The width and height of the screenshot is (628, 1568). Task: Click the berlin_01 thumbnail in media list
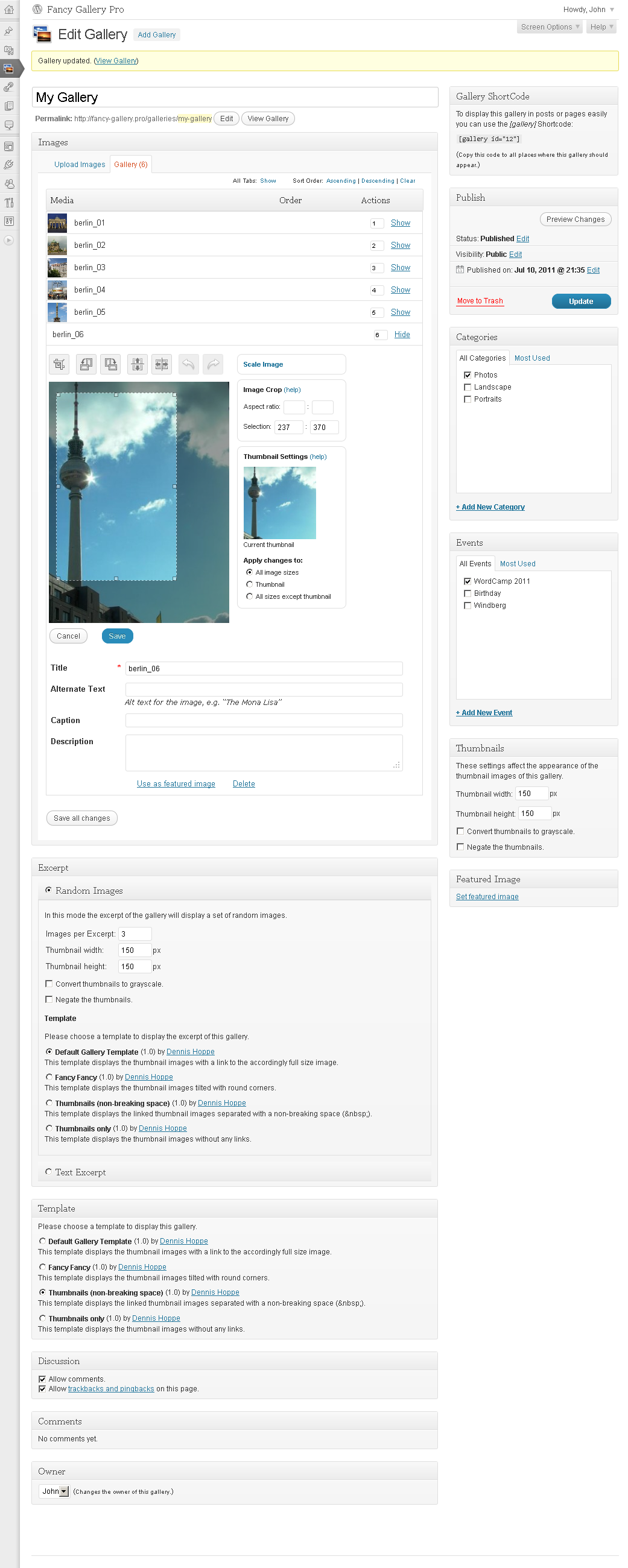click(57, 223)
